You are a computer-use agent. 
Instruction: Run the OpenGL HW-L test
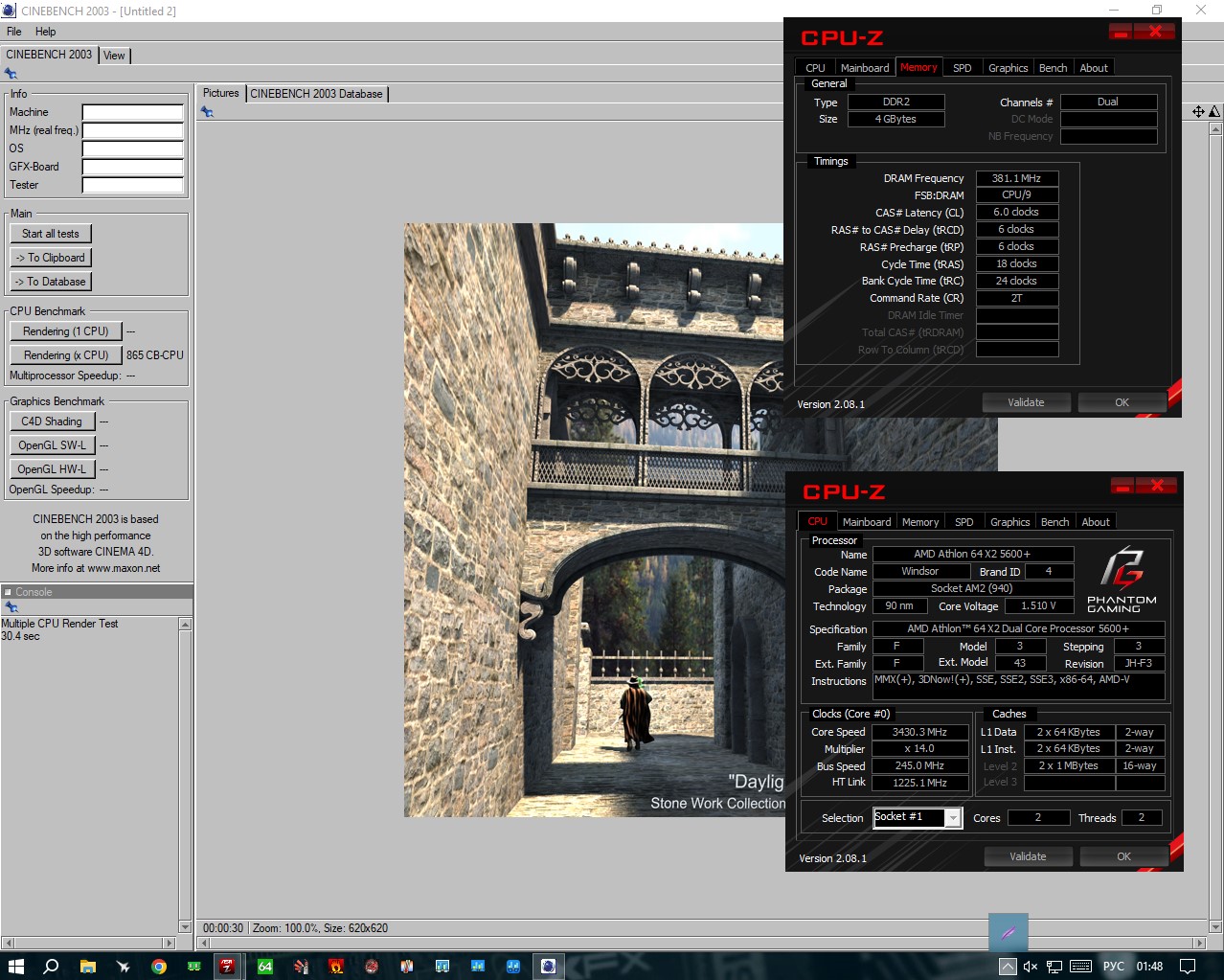point(53,469)
